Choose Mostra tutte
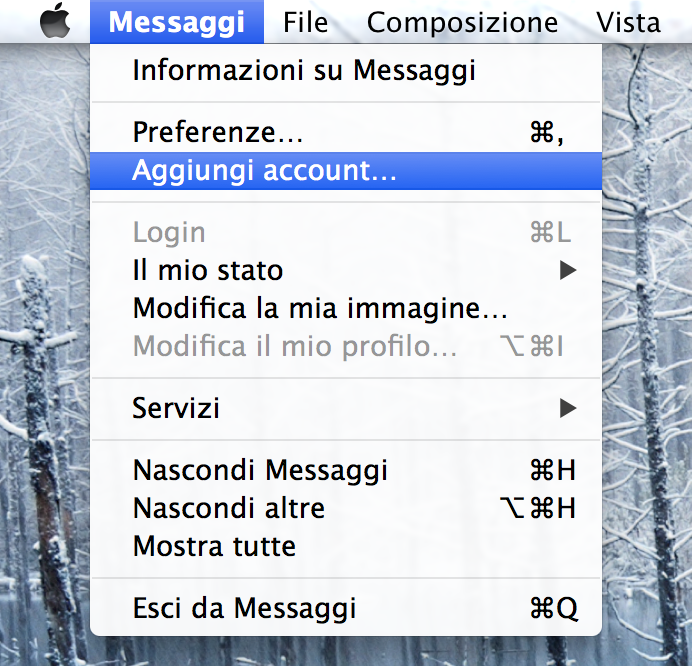692x666 pixels. tap(346, 546)
